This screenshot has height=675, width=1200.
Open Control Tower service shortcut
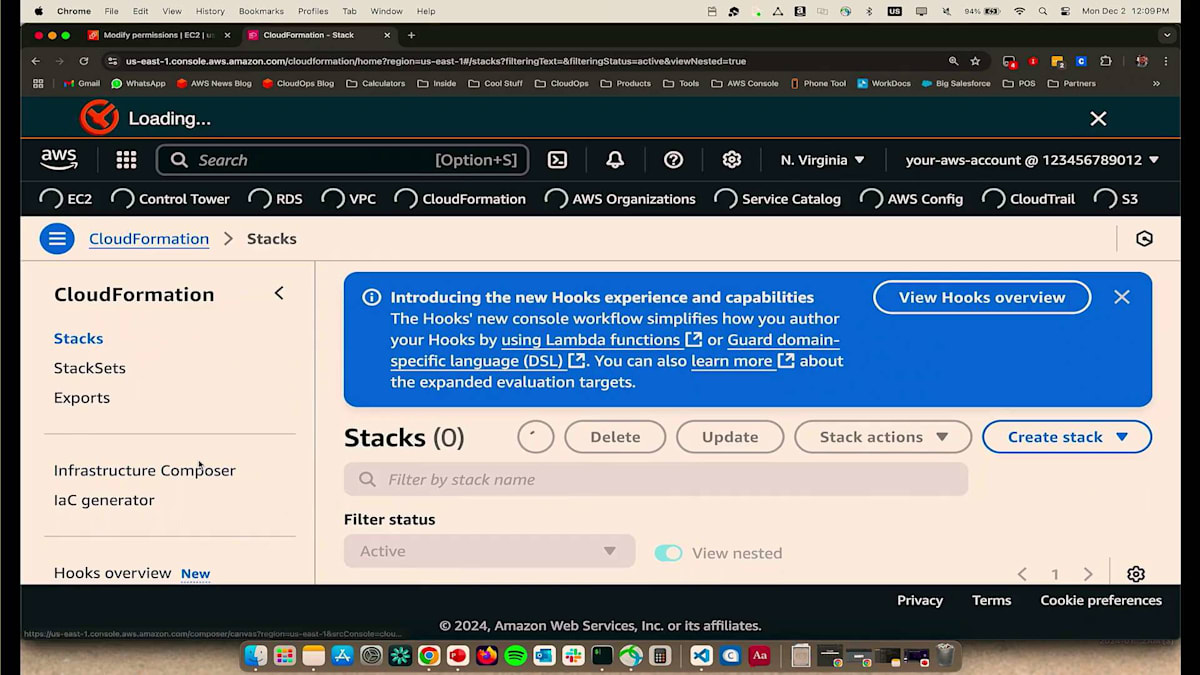click(170, 199)
